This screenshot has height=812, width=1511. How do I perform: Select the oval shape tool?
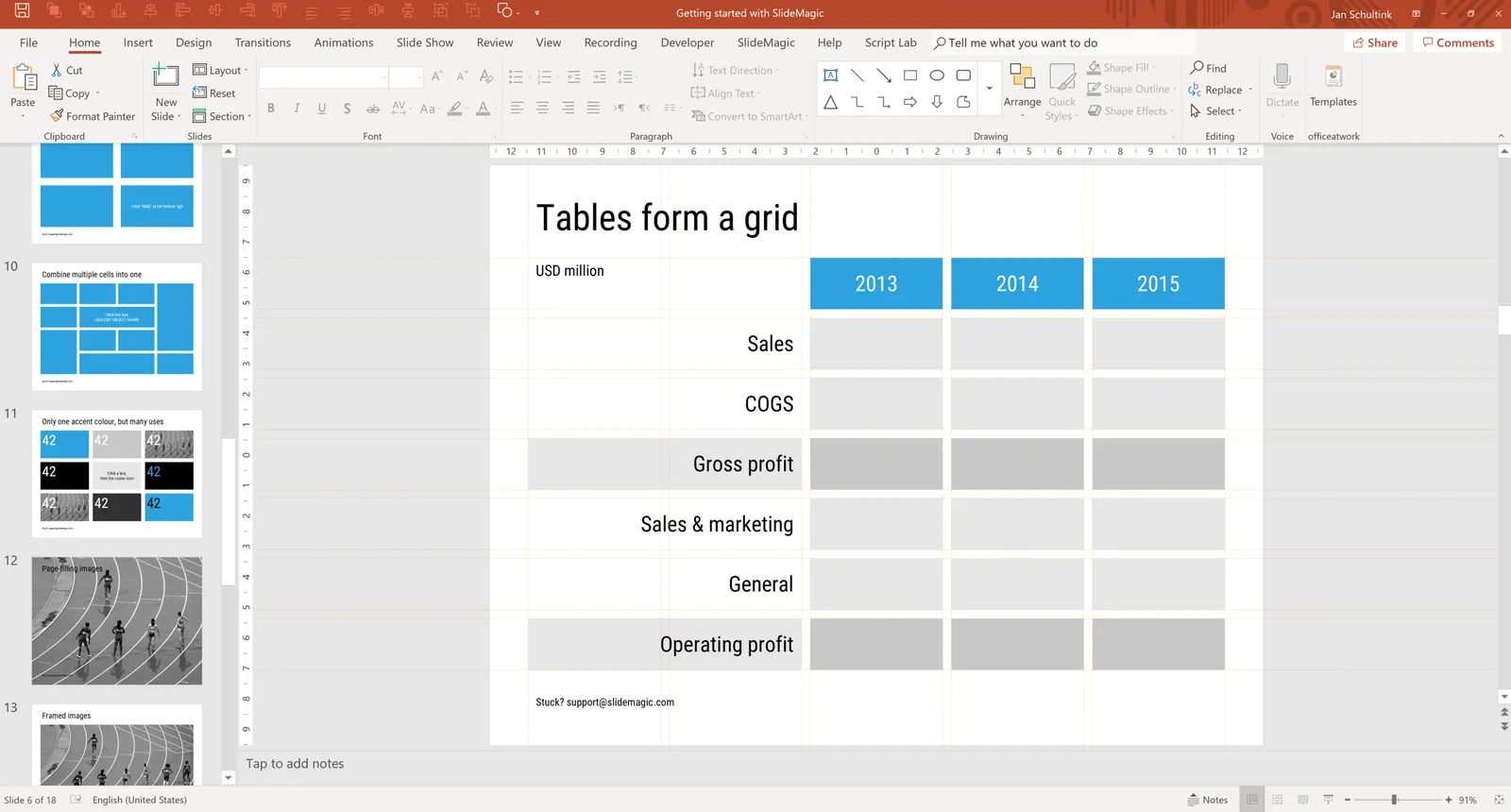pyautogui.click(x=937, y=76)
